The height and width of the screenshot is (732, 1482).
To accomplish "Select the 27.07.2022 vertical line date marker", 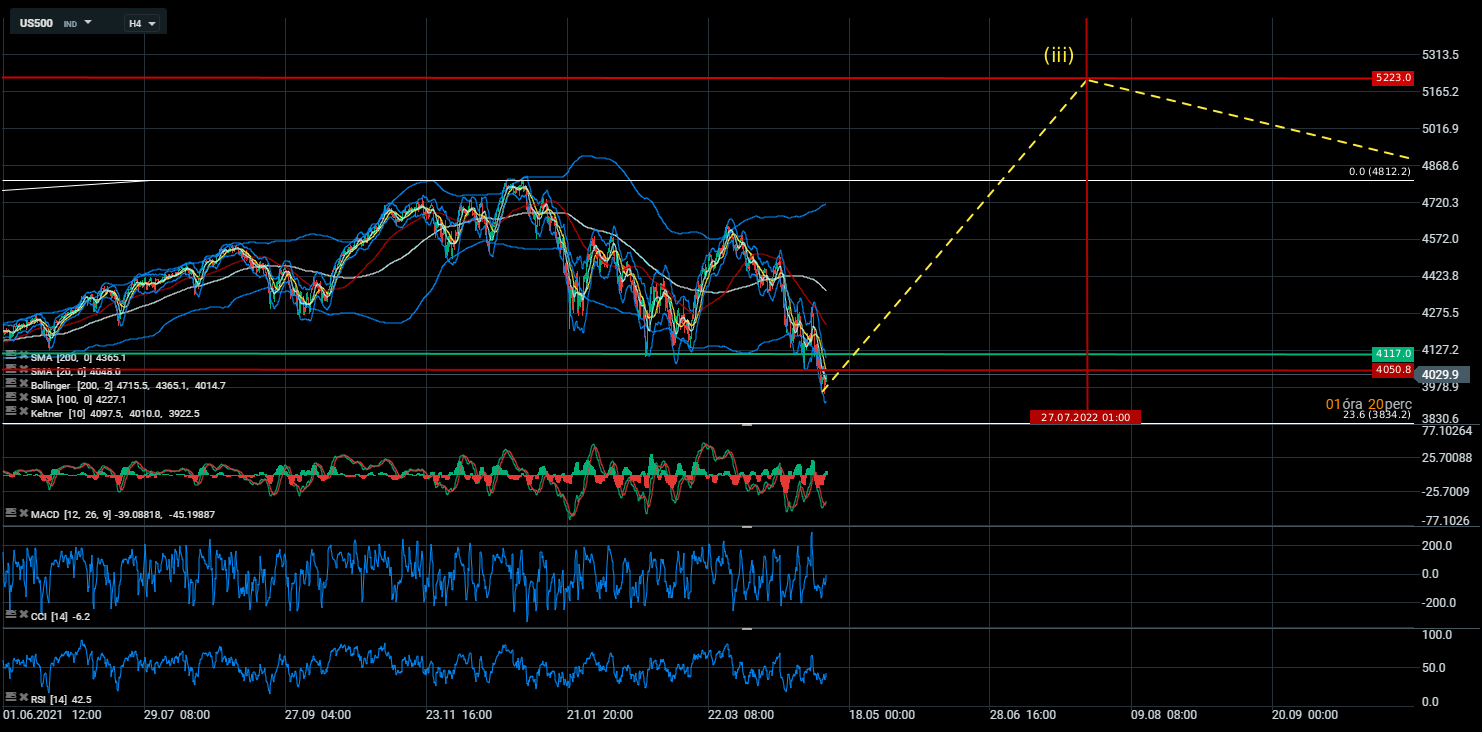I will point(1085,417).
